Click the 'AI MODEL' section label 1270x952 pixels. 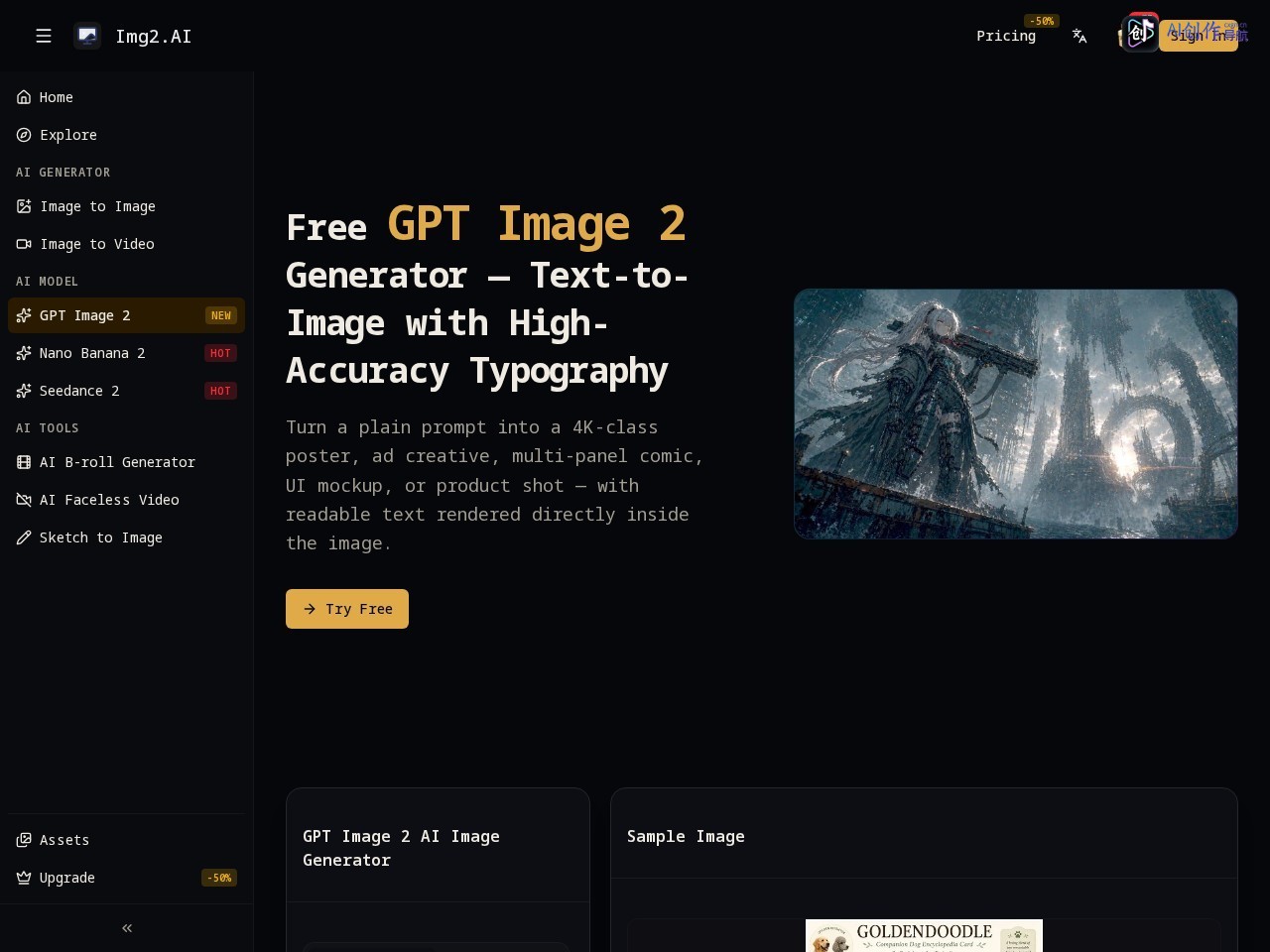(47, 282)
